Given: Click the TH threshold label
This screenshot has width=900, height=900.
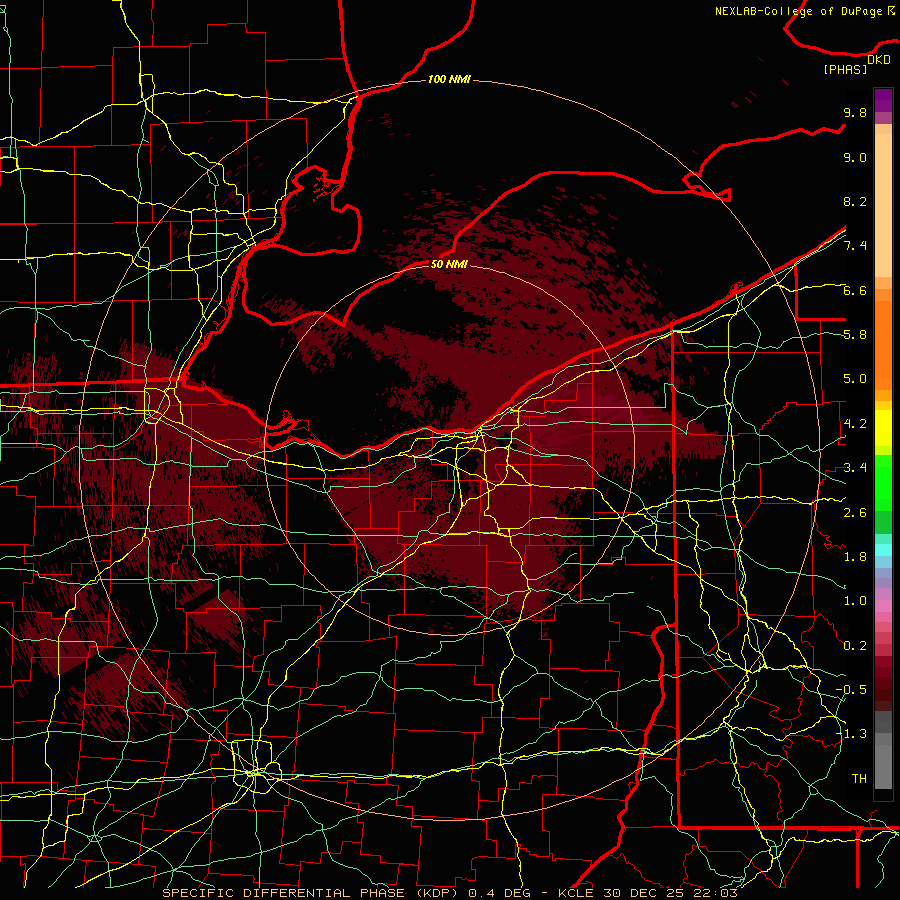Looking at the screenshot, I should point(859,779).
